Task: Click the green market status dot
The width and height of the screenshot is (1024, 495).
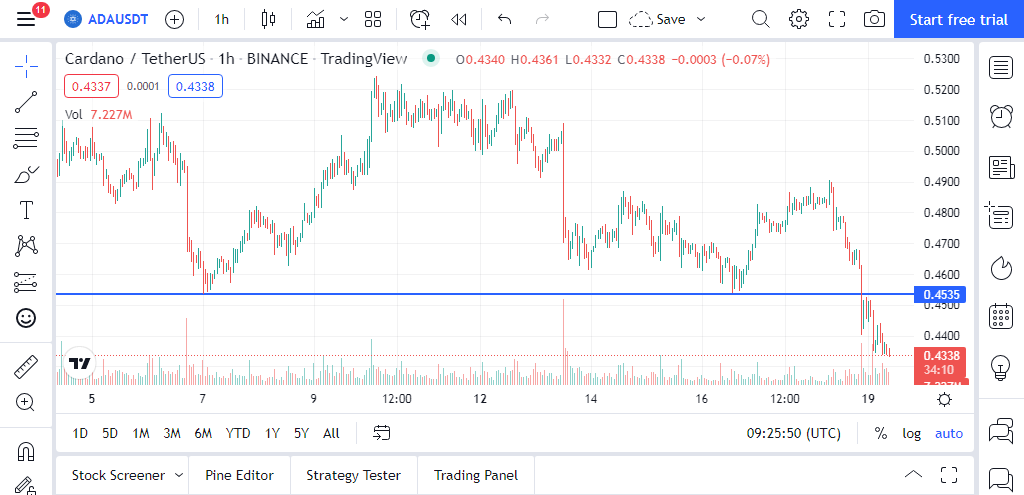Action: pyautogui.click(x=430, y=59)
